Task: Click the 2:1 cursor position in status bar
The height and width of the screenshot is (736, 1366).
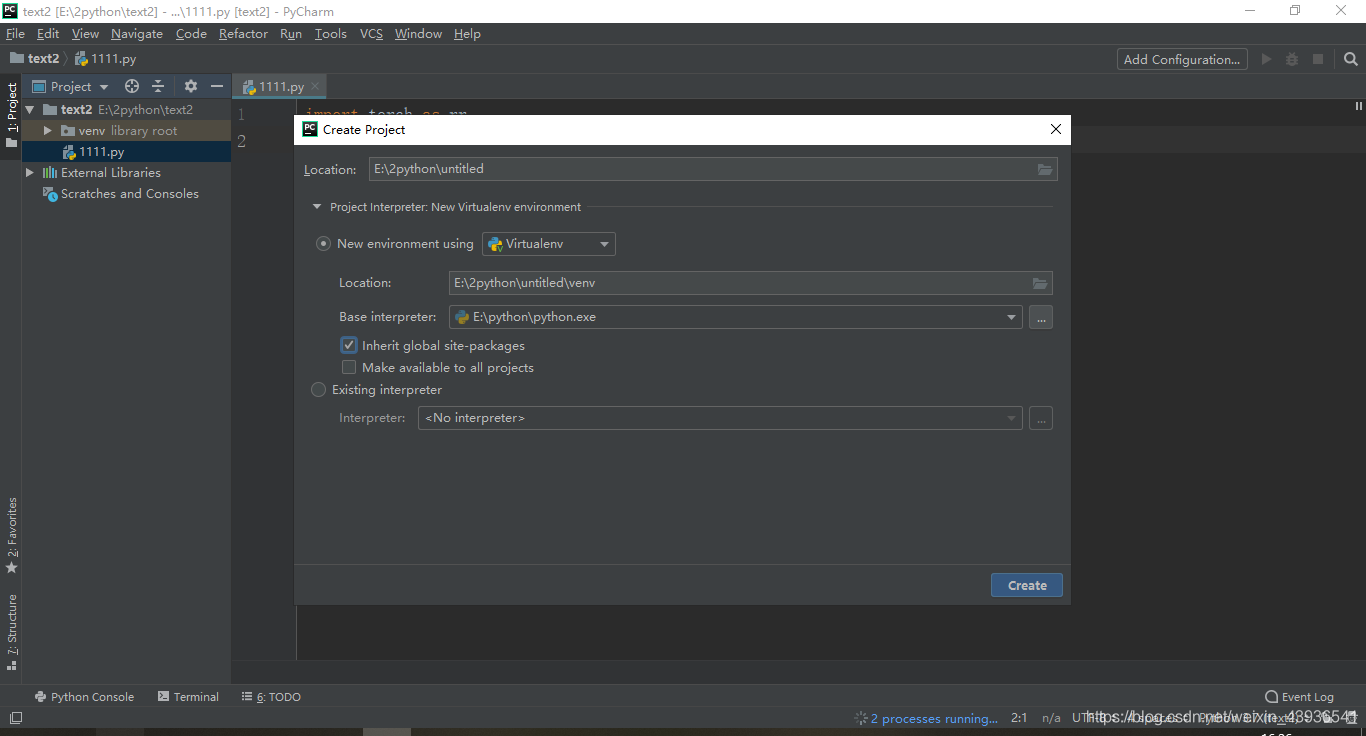Action: (x=1019, y=718)
